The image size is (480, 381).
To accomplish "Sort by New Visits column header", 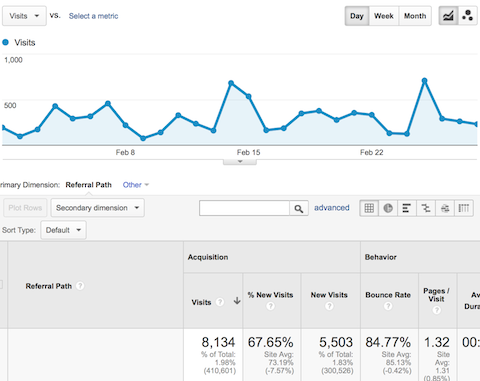I will (x=329, y=295).
